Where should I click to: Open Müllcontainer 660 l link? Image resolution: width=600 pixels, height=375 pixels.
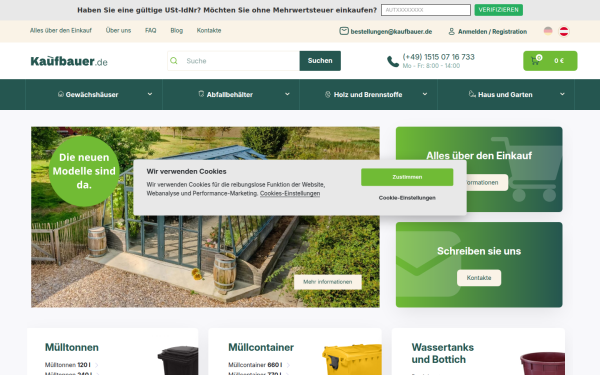[255, 365]
